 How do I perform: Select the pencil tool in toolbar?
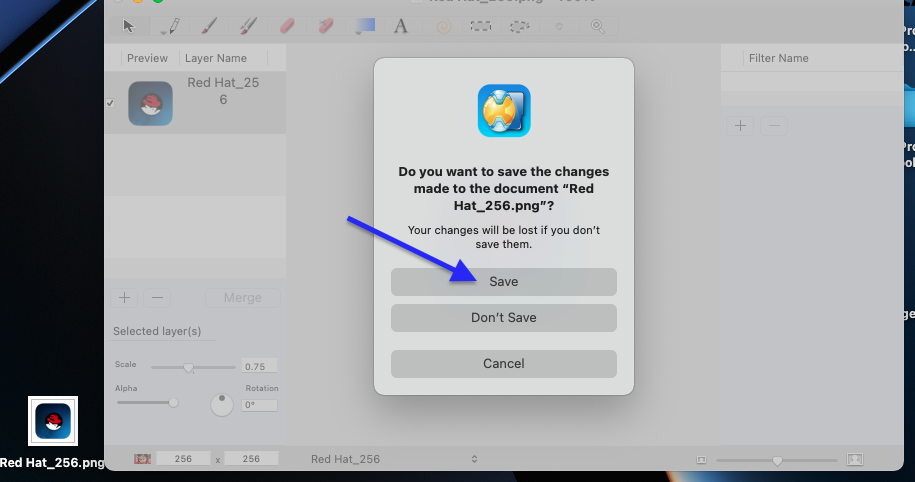170,26
